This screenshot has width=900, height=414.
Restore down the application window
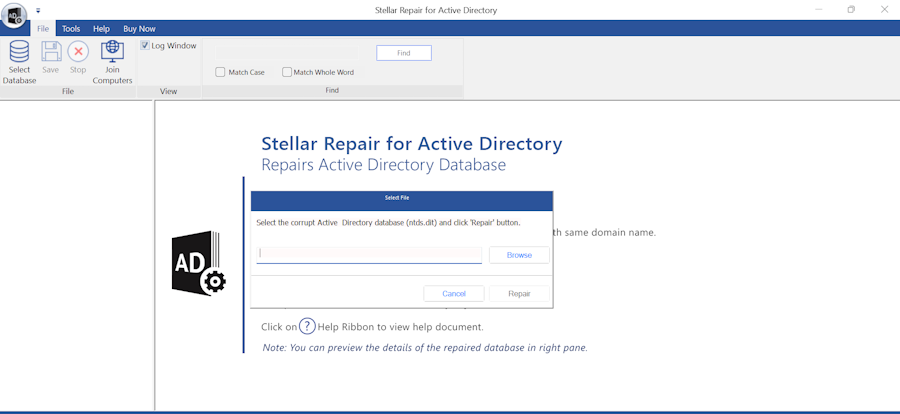pos(851,10)
